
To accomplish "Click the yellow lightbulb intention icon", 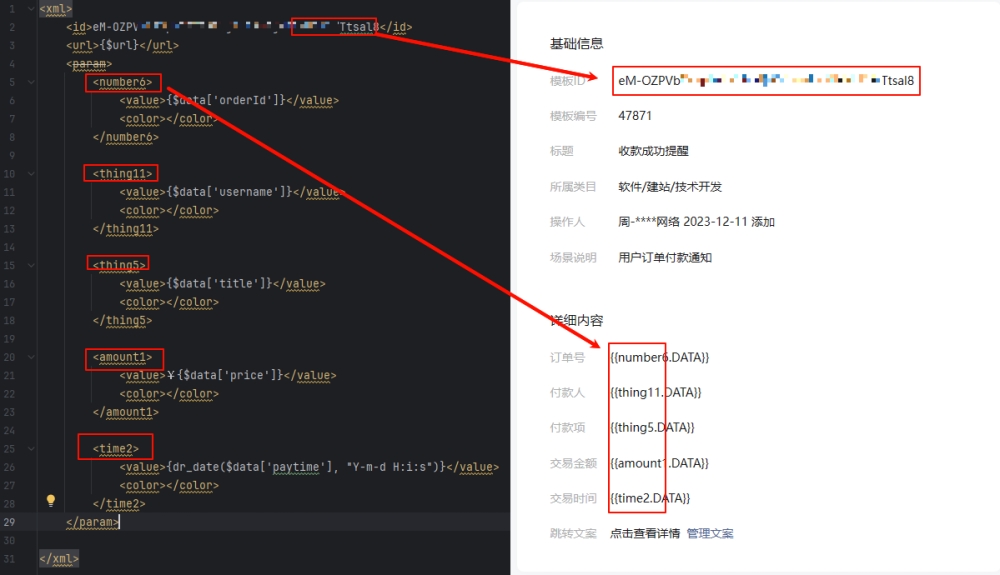I will click(x=51, y=500).
